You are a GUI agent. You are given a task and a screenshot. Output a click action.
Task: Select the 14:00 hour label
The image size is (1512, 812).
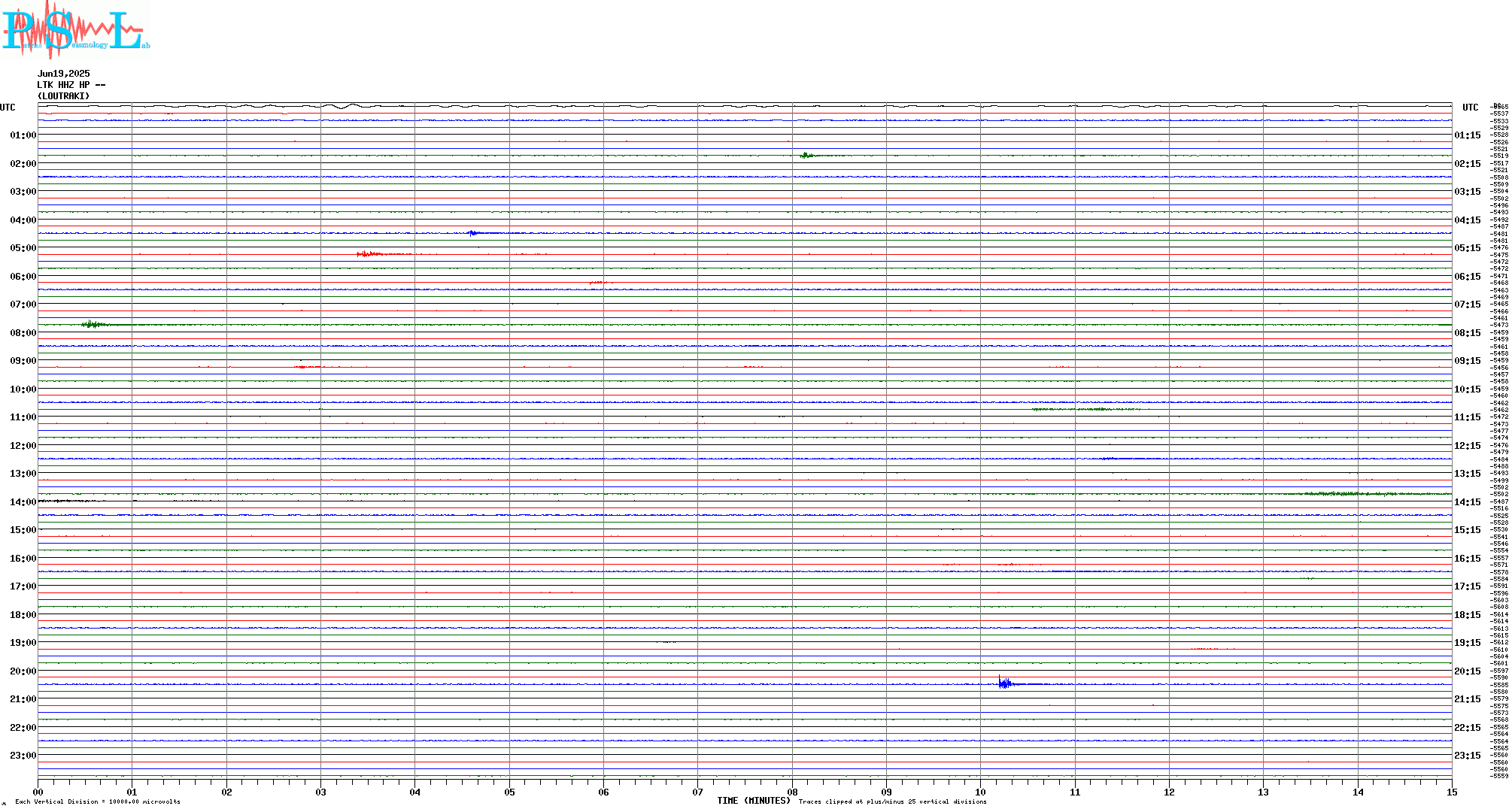pos(23,502)
